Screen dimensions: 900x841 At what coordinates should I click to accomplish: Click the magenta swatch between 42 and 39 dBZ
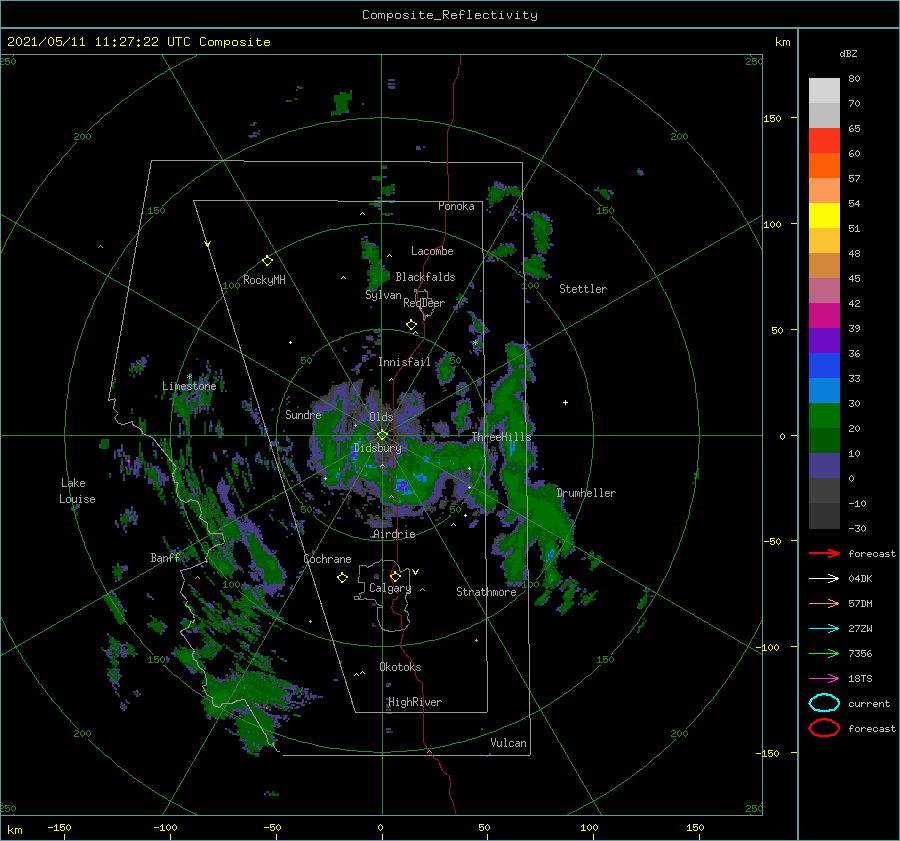point(824,316)
